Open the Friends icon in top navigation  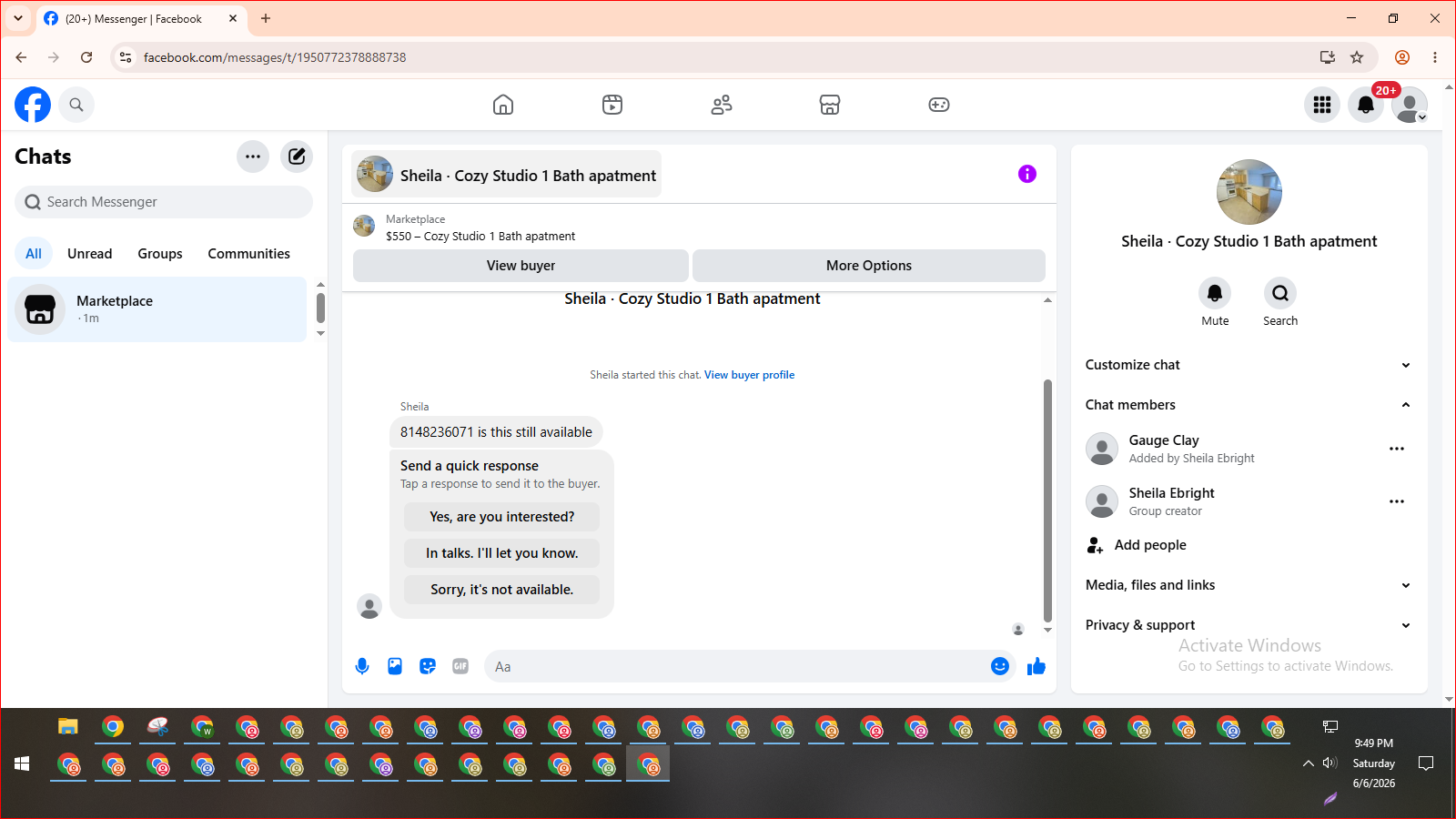click(722, 105)
